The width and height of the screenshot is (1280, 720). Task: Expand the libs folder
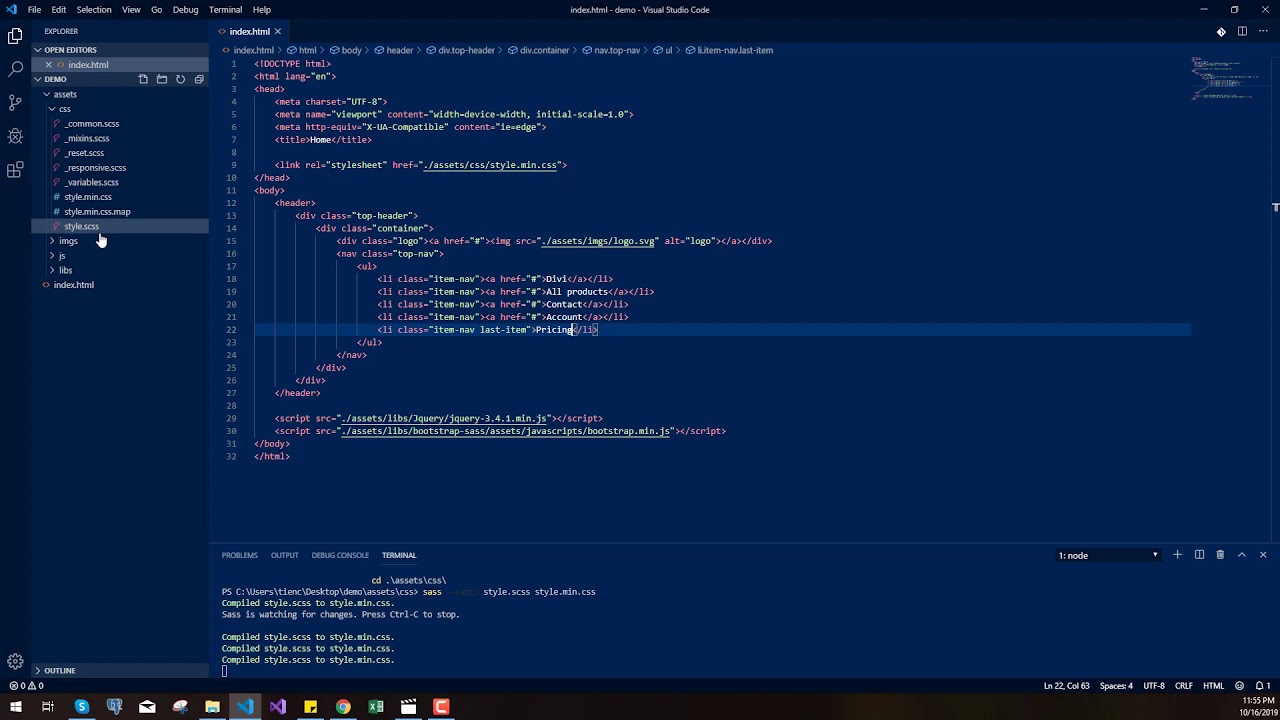(x=65, y=270)
